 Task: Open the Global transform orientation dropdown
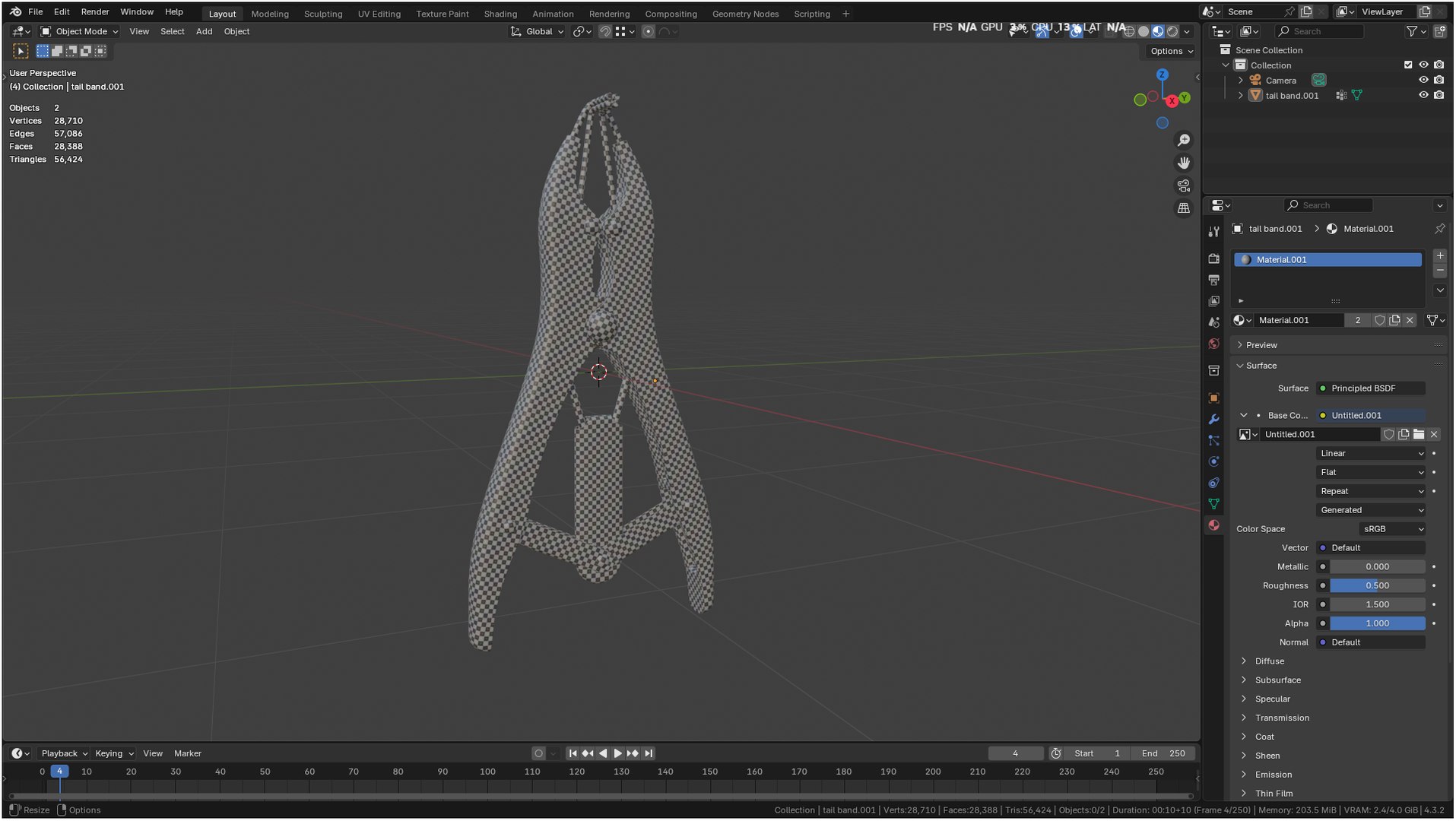pos(538,32)
